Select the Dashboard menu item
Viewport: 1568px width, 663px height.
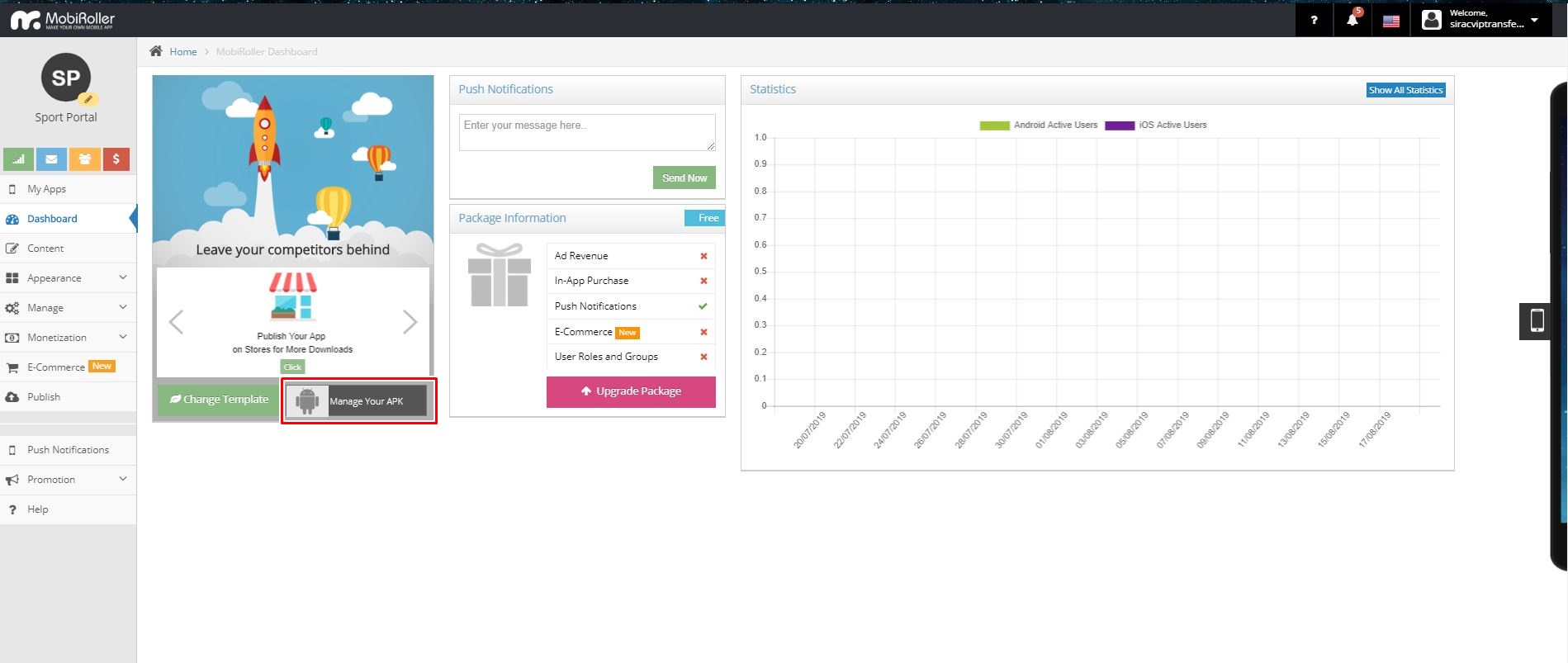68,219
